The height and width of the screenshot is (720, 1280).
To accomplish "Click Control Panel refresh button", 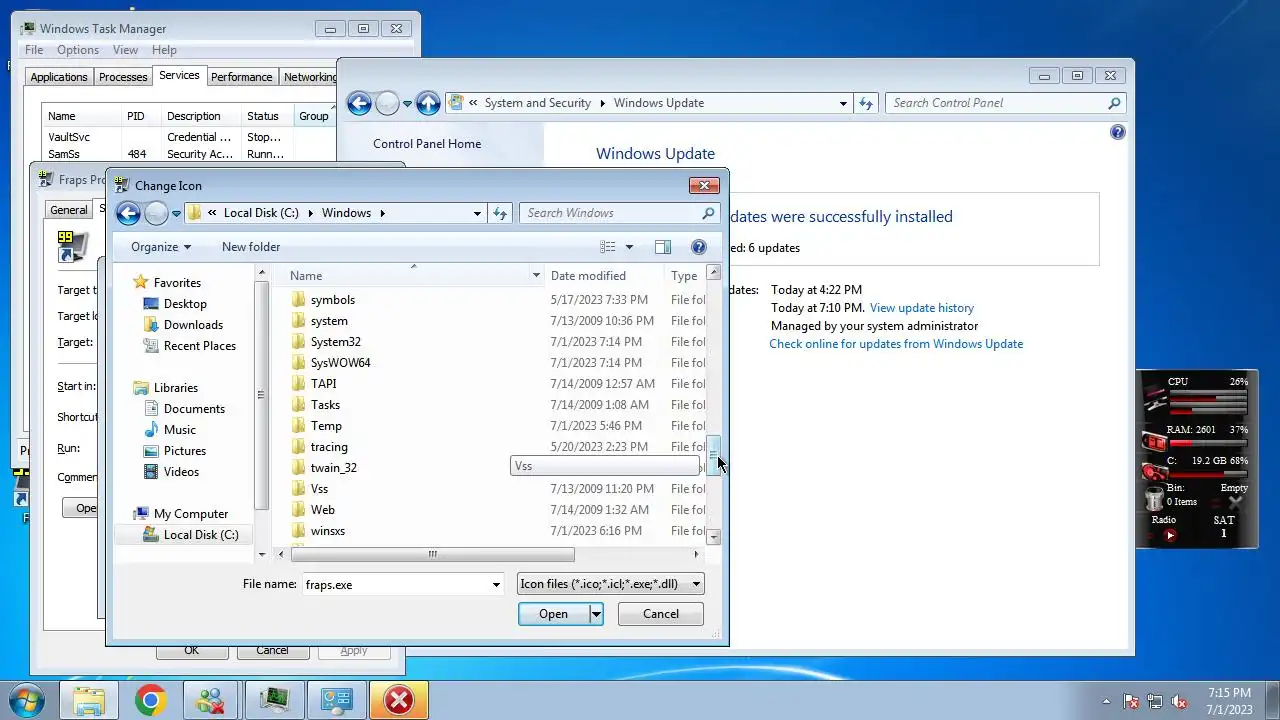I will (866, 103).
